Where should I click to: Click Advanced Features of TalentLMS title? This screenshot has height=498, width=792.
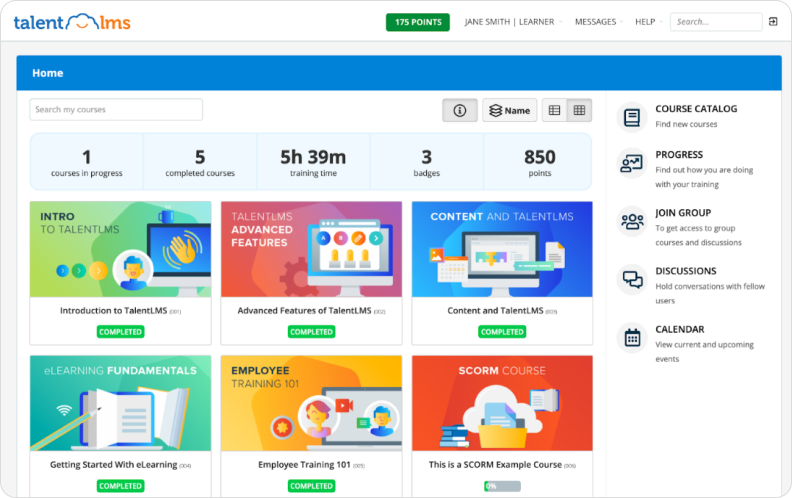(x=305, y=311)
